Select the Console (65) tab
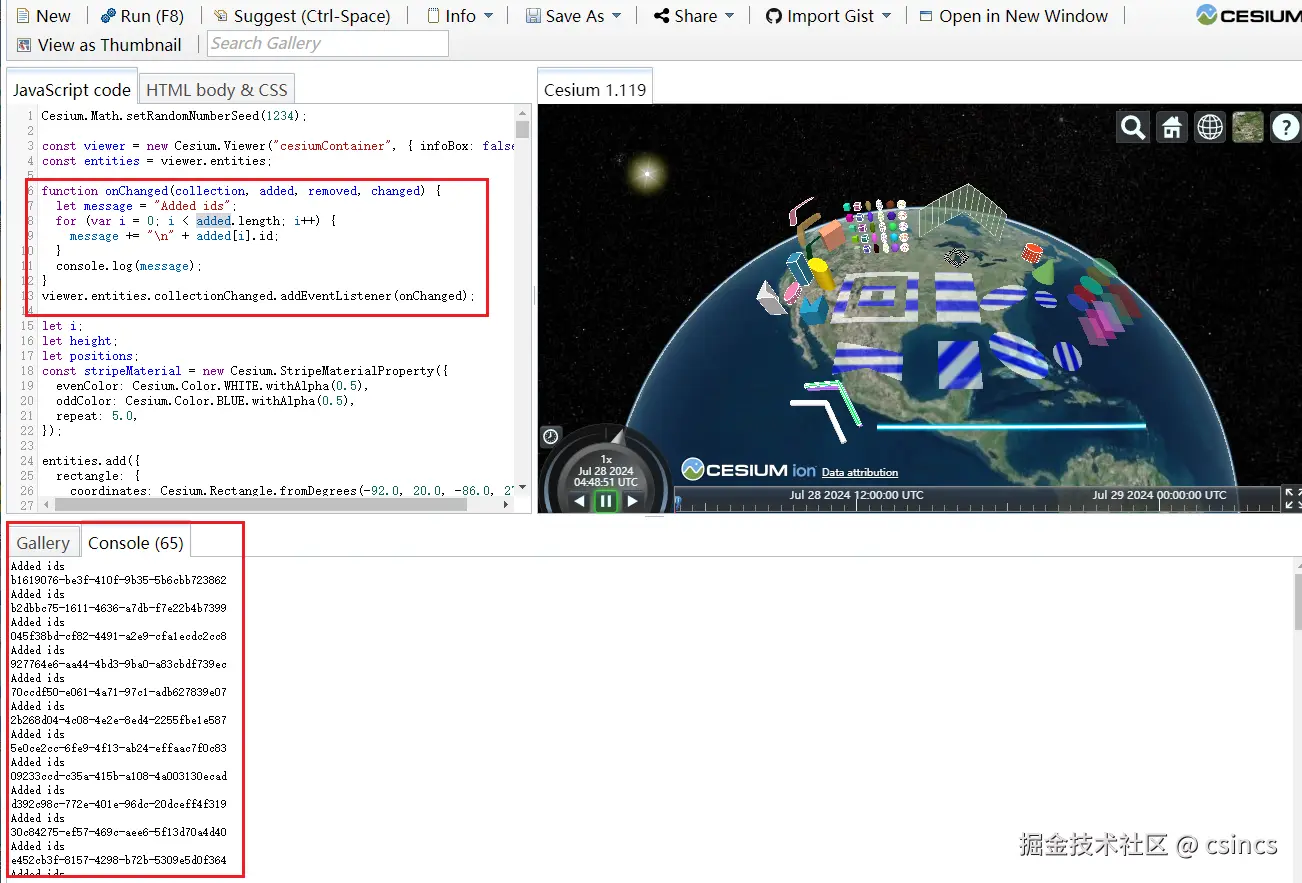1302x883 pixels. [x=136, y=542]
